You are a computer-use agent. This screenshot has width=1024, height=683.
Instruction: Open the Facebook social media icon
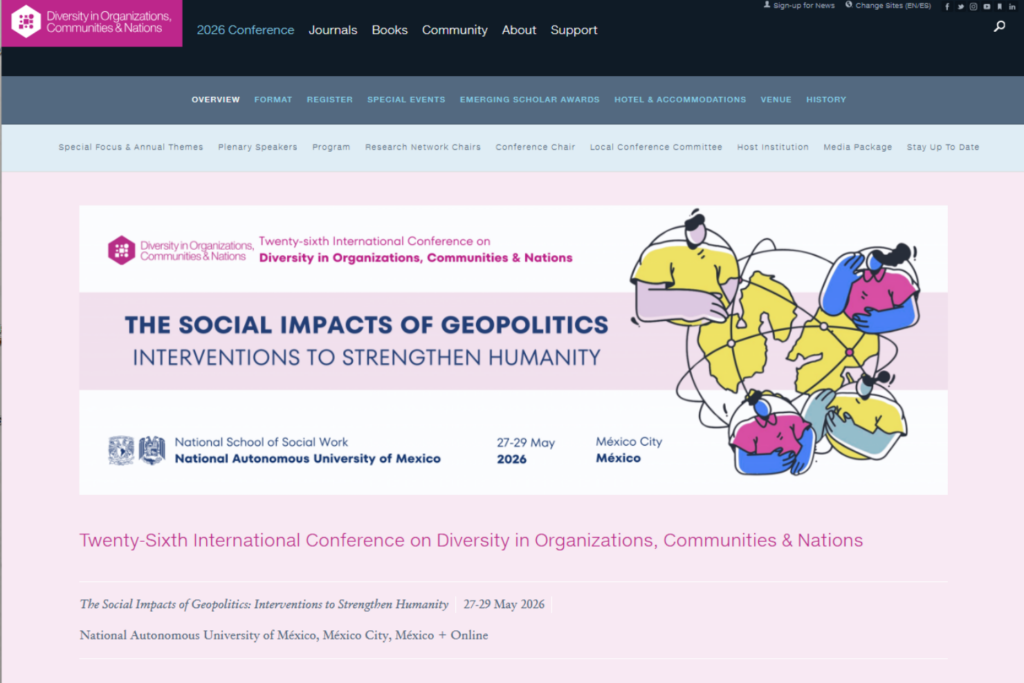point(947,6)
